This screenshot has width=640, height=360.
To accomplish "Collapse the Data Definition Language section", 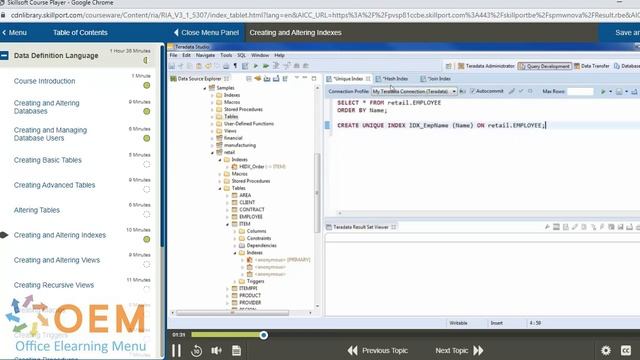I will click(x=4, y=55).
